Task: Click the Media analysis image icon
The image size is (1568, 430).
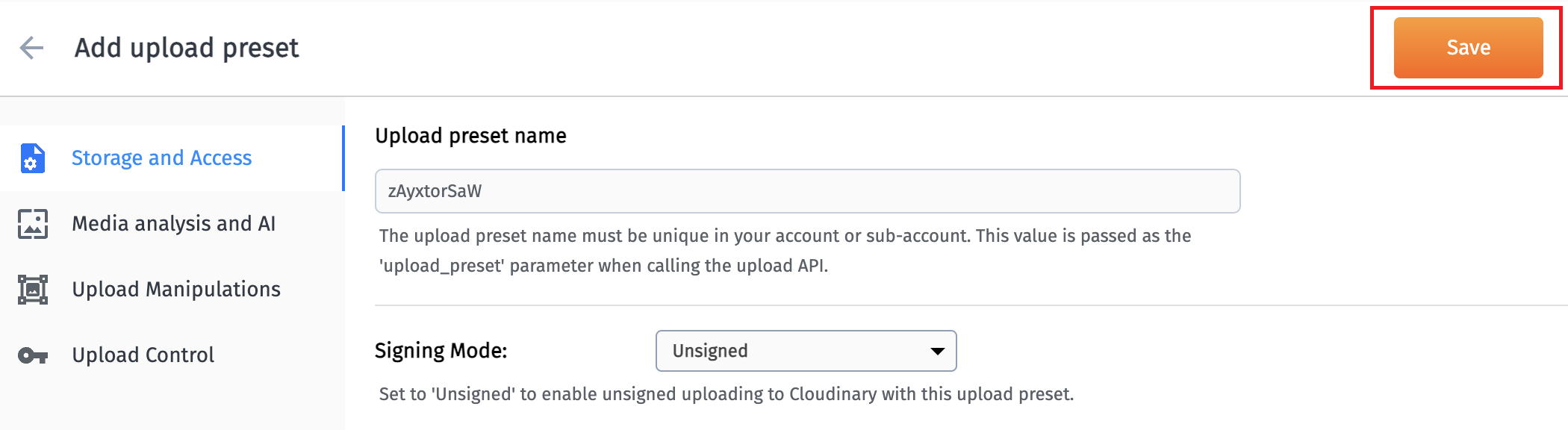Action: (x=33, y=224)
